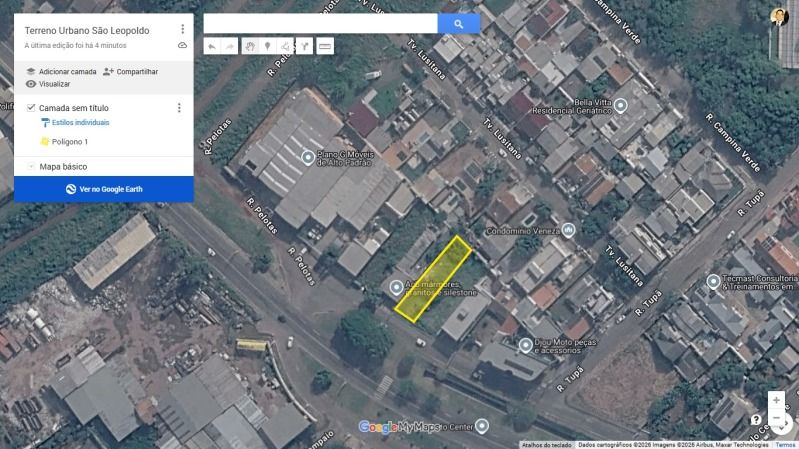Click the undo arrow in toolbar

212,46
